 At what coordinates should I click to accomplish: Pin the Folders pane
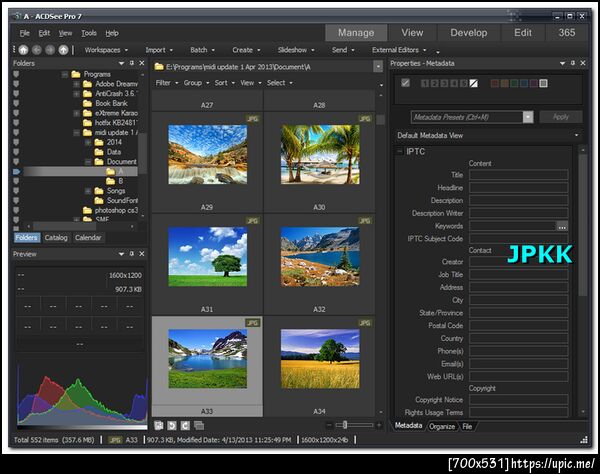click(x=132, y=63)
